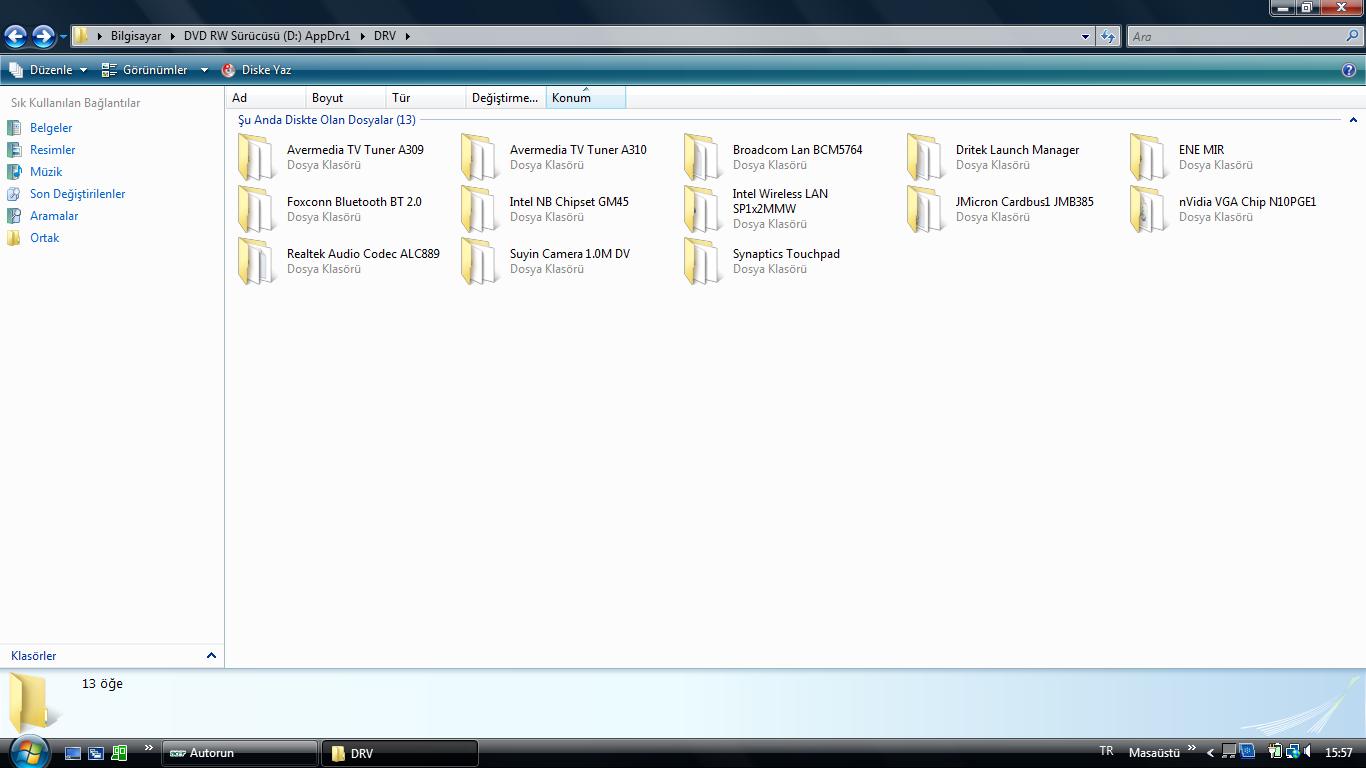Sort by the Tür column header
1366x768 pixels.
coord(426,98)
